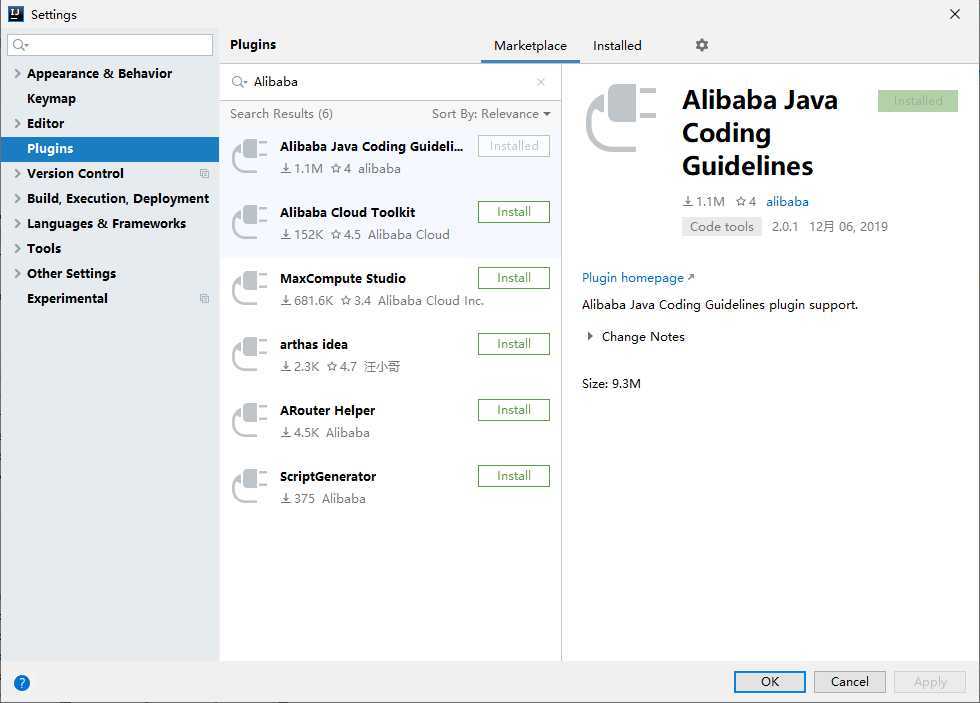980x703 pixels.
Task: Click the disabled Apply button
Action: coord(930,682)
